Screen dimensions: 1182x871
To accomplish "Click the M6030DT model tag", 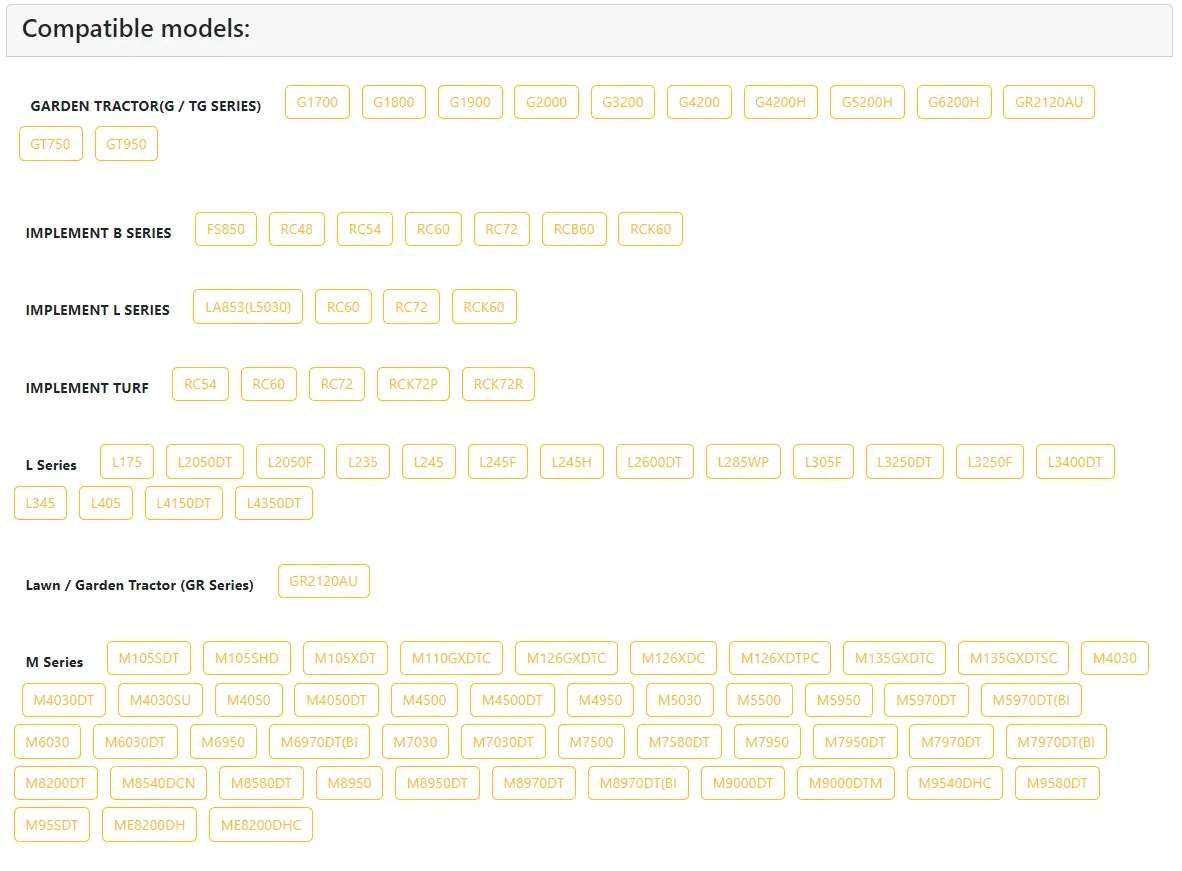I will click(135, 742).
